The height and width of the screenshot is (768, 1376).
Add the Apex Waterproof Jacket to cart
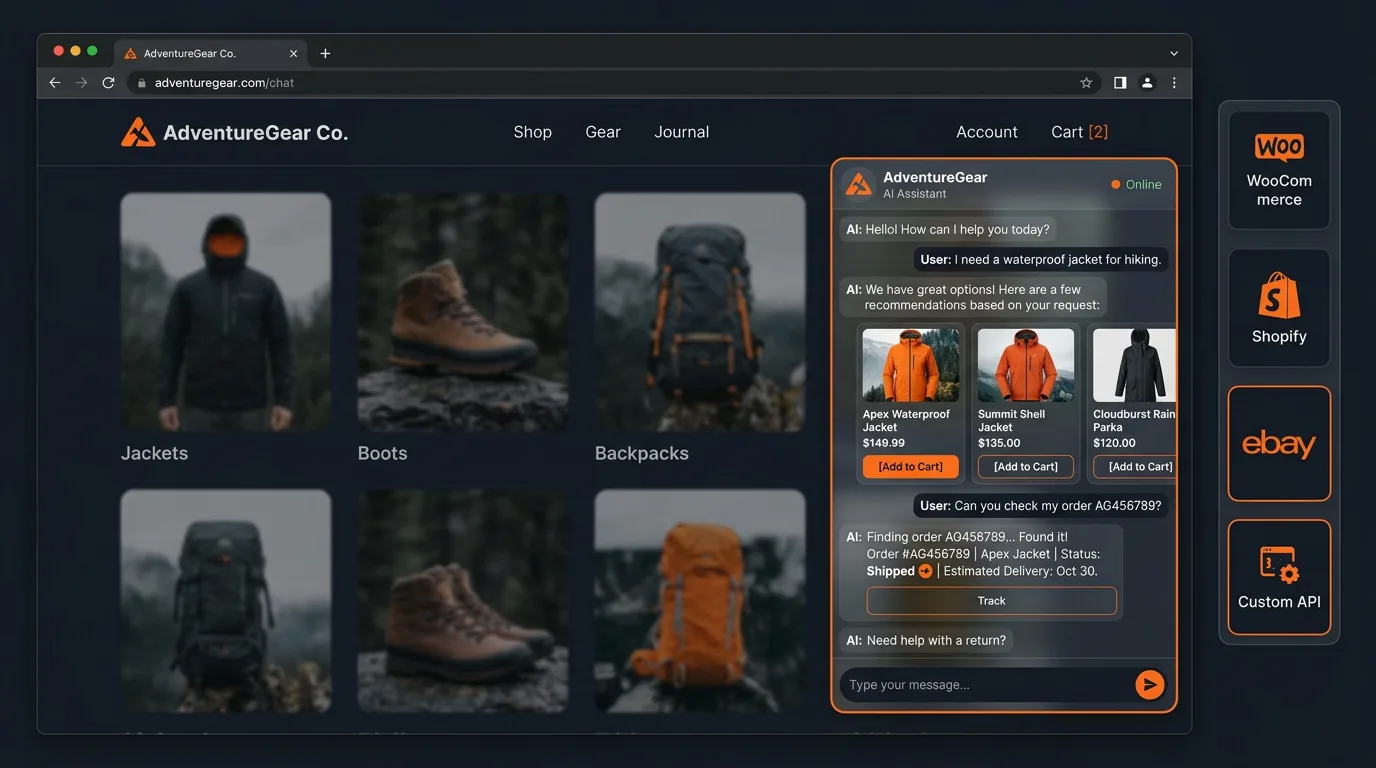click(x=910, y=466)
